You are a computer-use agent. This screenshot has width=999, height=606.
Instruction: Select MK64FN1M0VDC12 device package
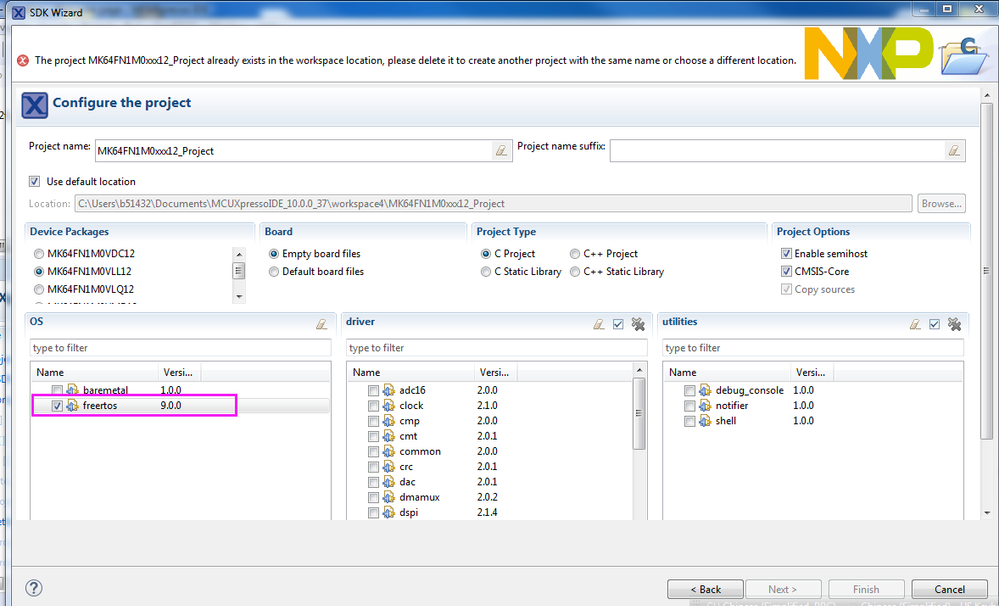tap(39, 254)
